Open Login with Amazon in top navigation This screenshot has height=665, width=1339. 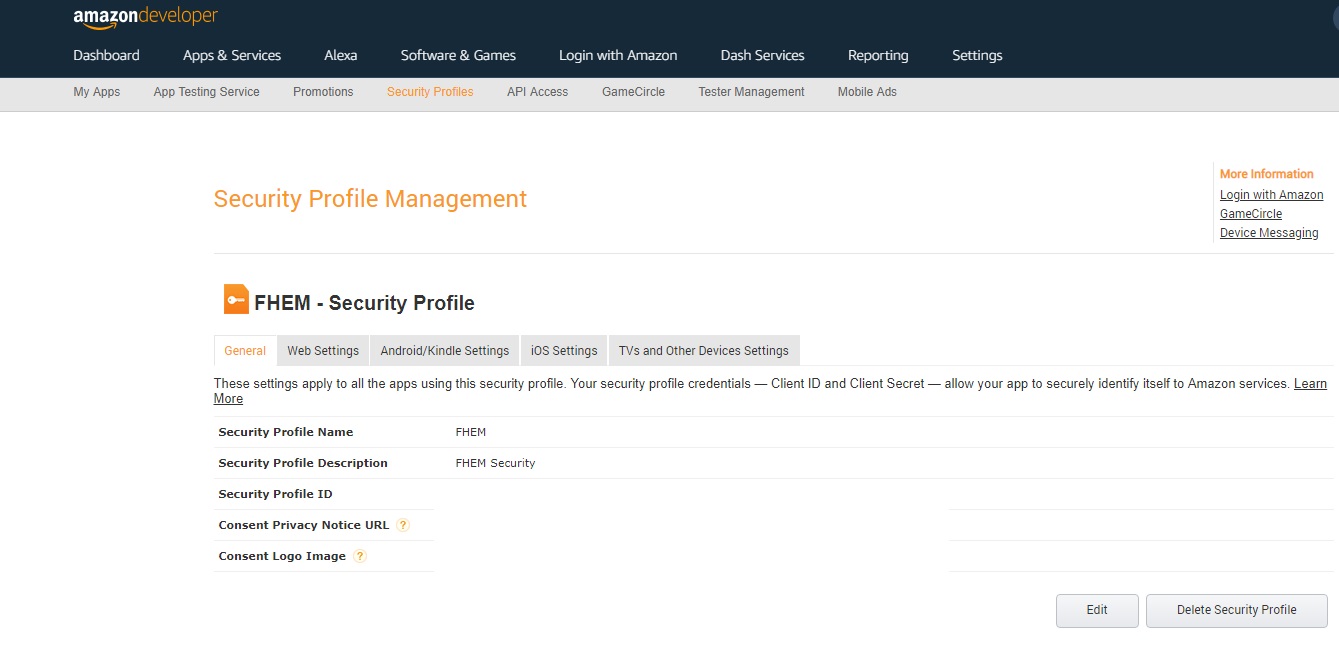[618, 55]
